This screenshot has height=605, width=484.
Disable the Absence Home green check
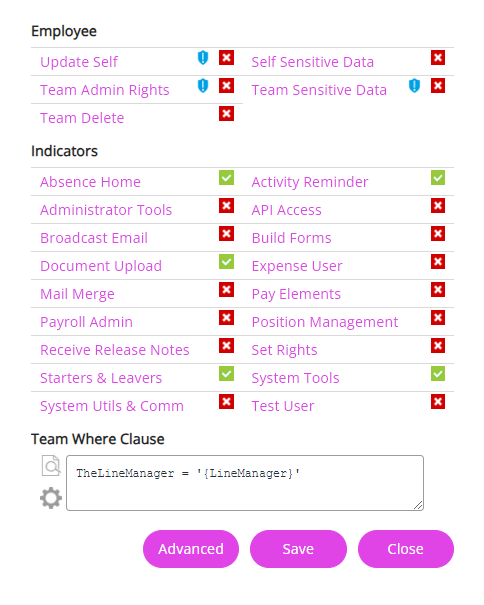[x=227, y=178]
